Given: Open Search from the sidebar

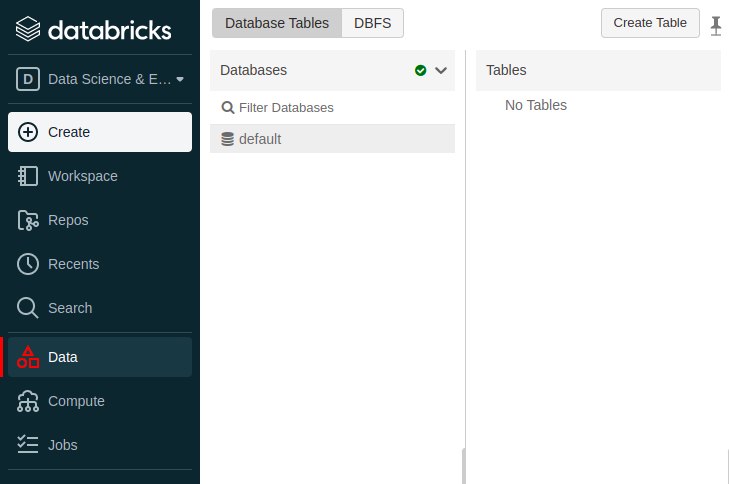Looking at the screenshot, I should pos(100,308).
